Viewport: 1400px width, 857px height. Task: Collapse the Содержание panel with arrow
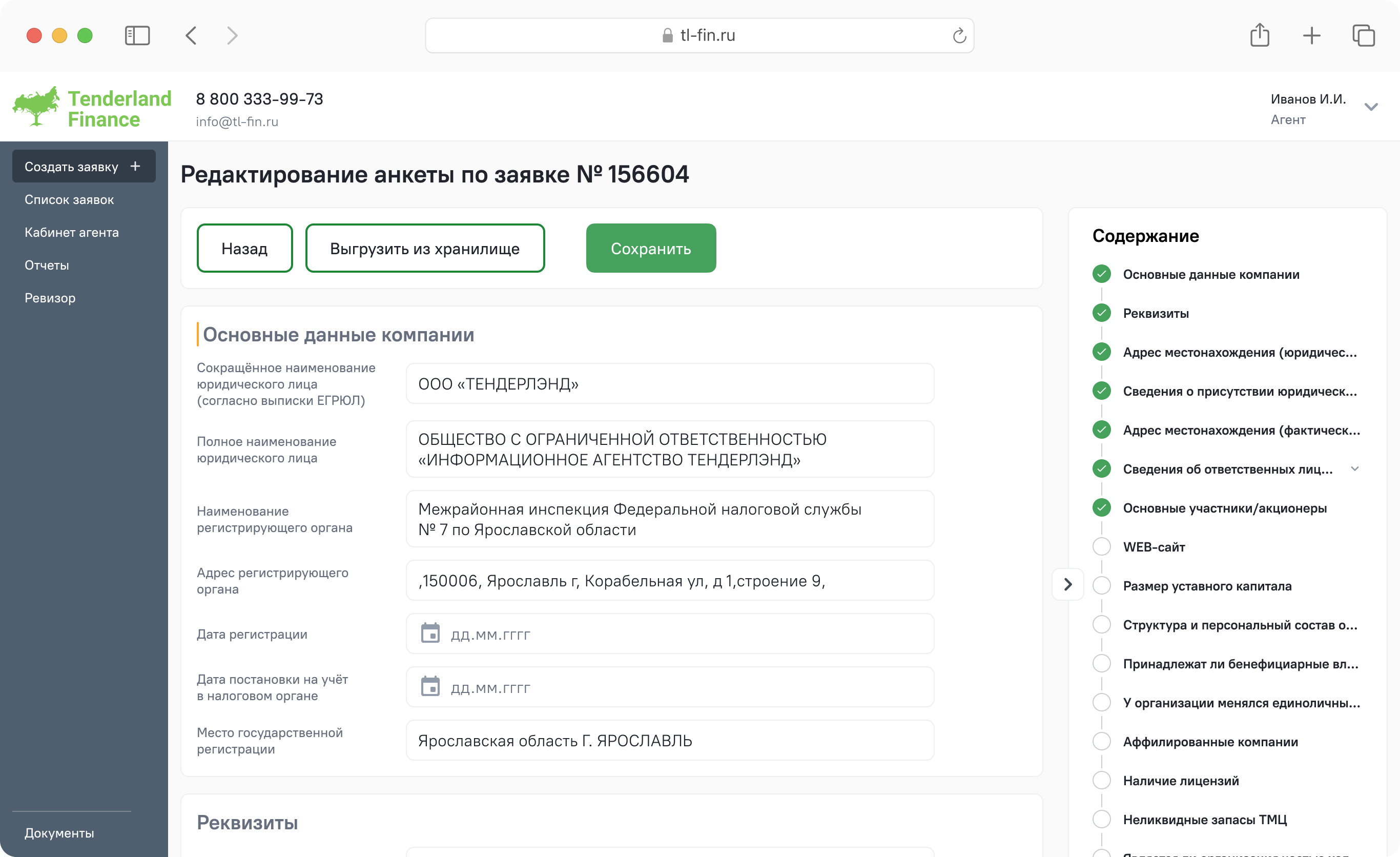[x=1067, y=584]
